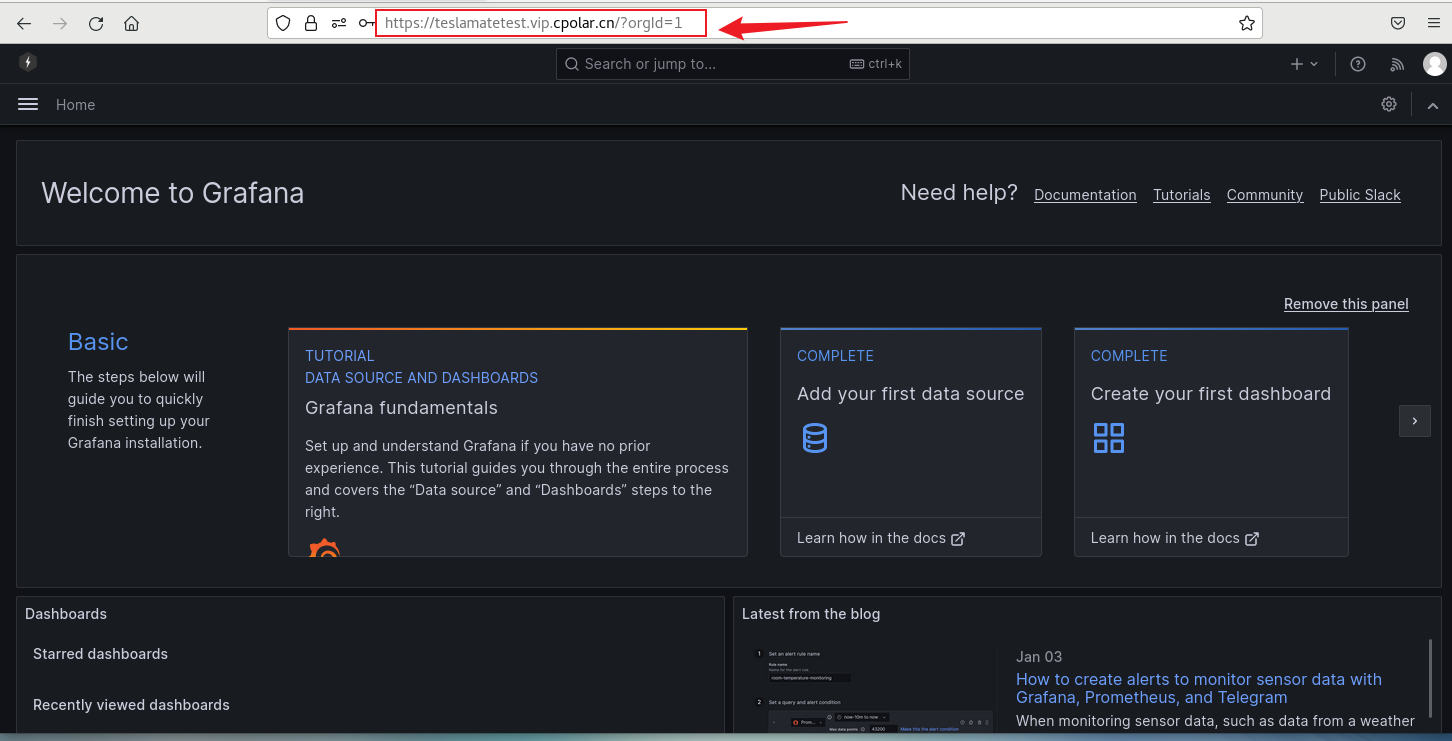
Task: Open the Tutorials help link
Action: 1182,195
